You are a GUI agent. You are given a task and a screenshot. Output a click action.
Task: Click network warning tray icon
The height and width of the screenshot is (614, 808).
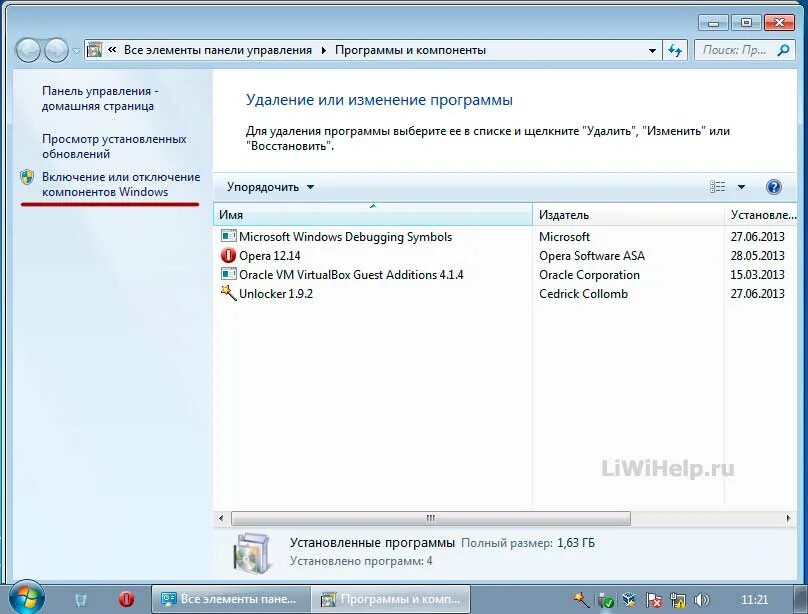pyautogui.click(x=678, y=601)
